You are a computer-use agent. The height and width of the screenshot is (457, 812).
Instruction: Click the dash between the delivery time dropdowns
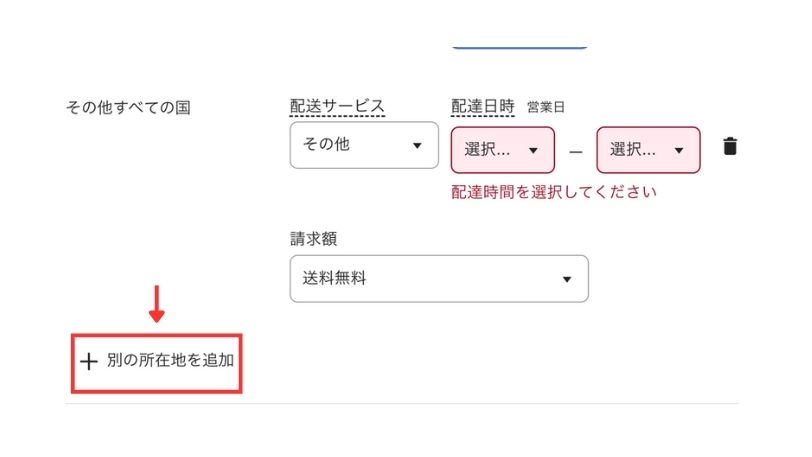click(x=576, y=151)
